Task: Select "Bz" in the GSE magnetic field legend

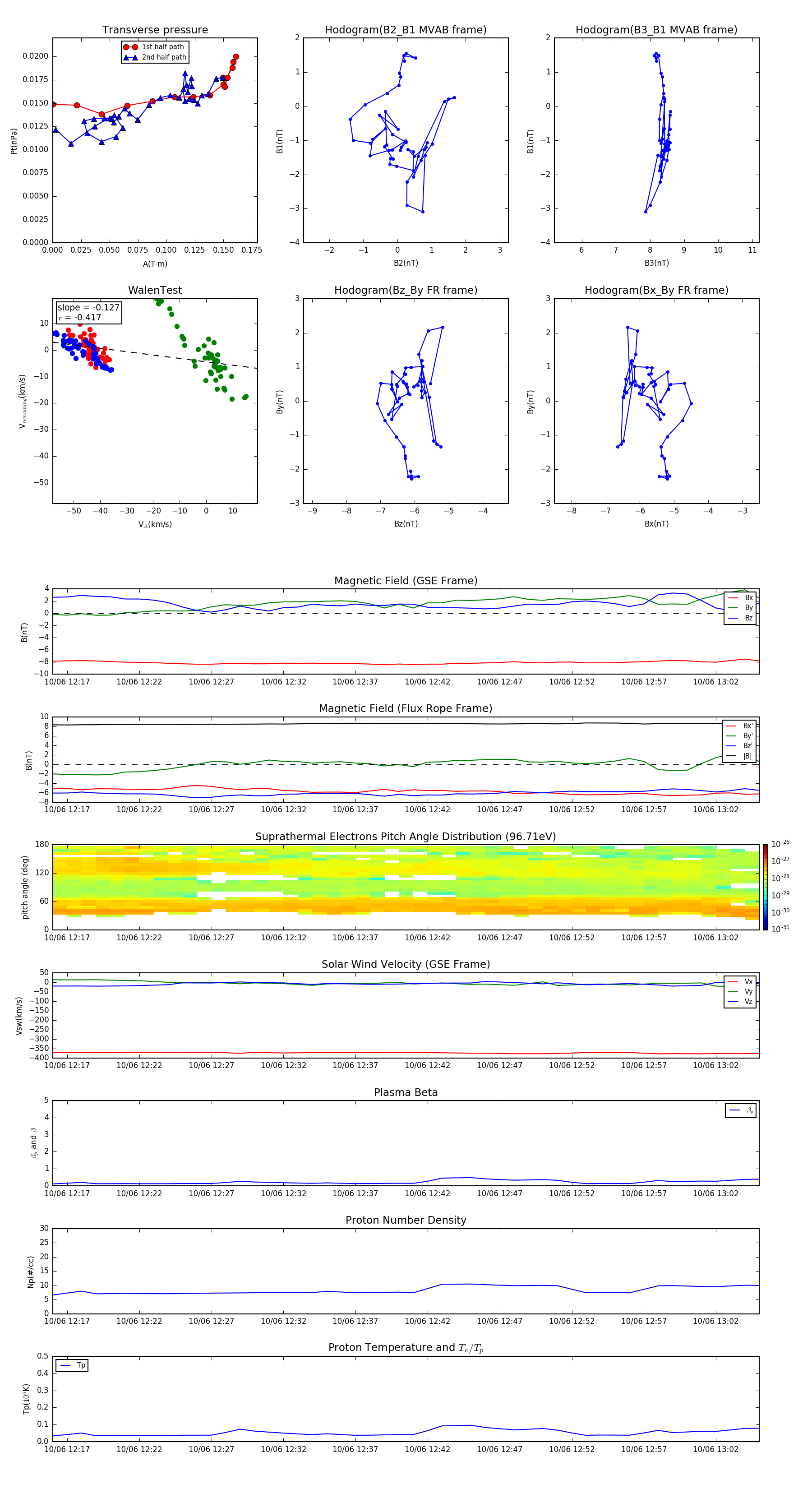Action: click(x=740, y=618)
